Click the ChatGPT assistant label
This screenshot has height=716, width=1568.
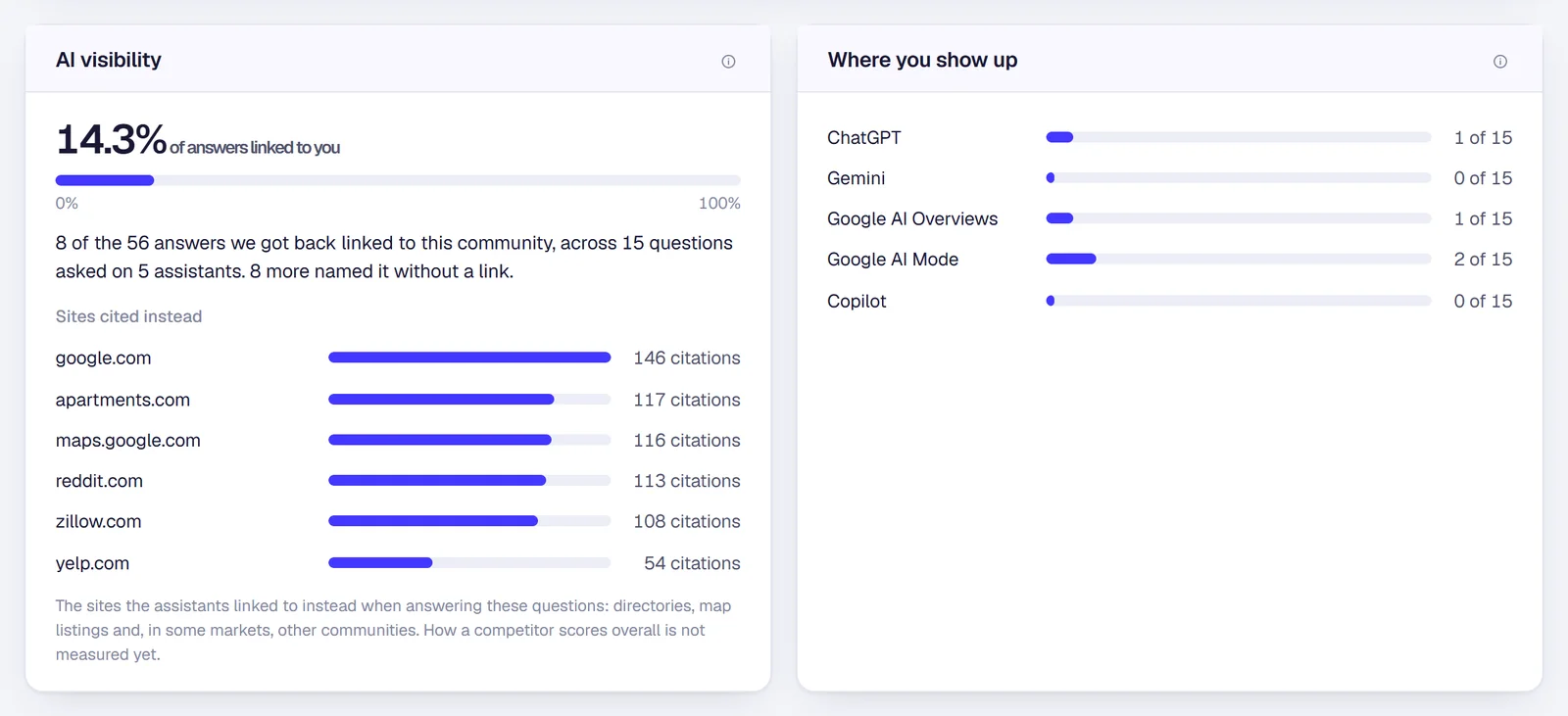(864, 138)
